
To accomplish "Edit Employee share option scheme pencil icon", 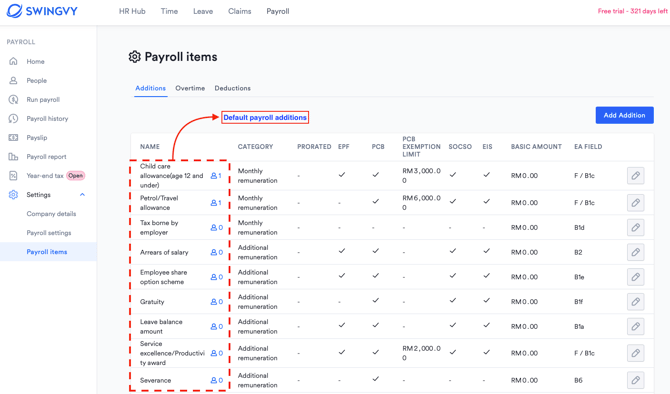I will (635, 277).
